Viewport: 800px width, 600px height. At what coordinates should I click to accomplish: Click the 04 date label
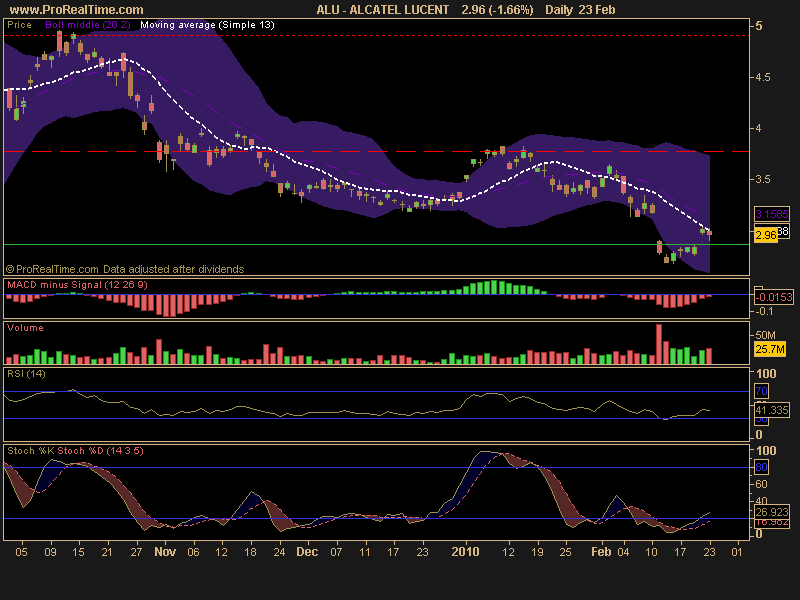click(x=623, y=552)
